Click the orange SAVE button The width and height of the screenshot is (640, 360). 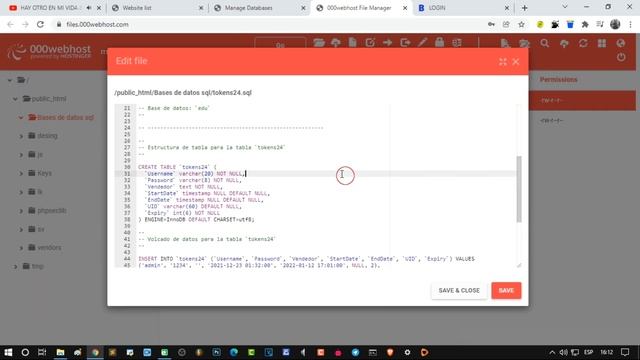tap(506, 290)
